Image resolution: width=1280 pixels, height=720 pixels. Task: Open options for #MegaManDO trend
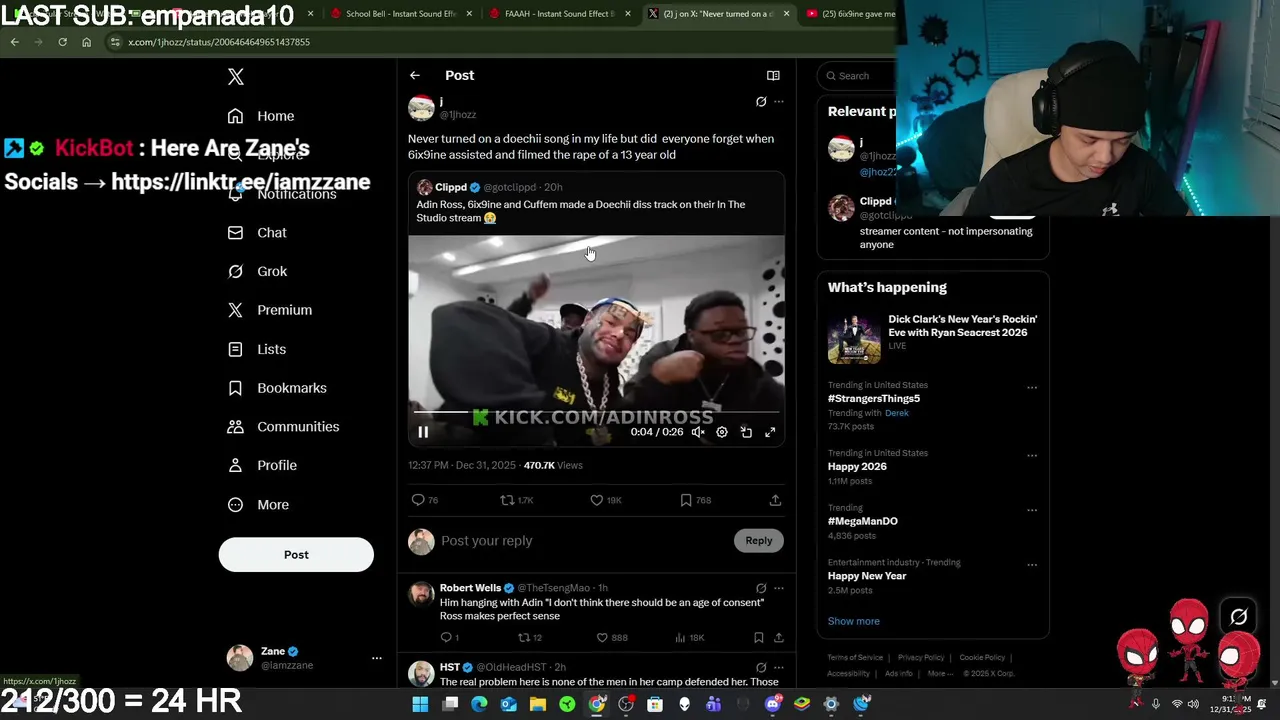point(1032,510)
